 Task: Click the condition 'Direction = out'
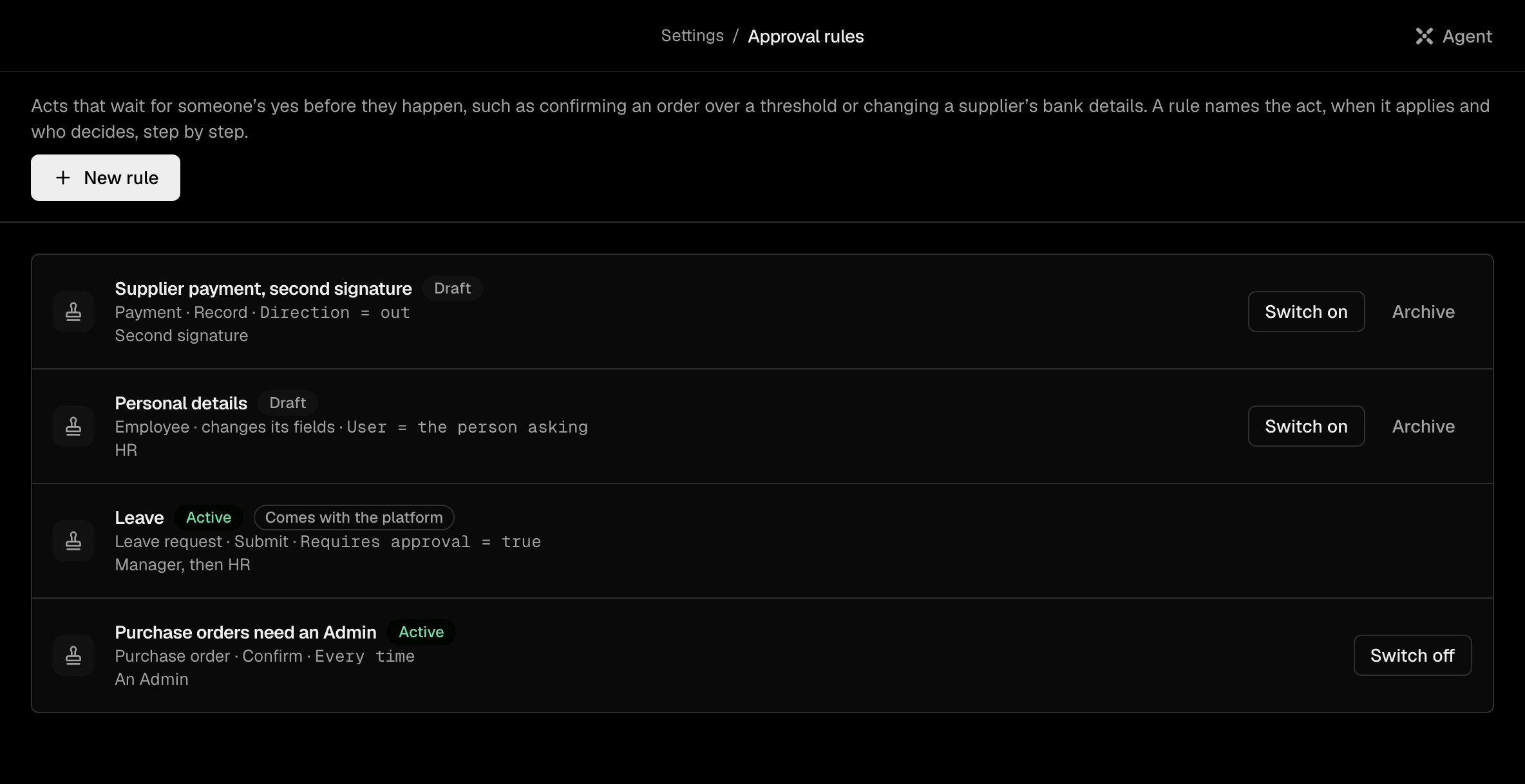coord(335,313)
